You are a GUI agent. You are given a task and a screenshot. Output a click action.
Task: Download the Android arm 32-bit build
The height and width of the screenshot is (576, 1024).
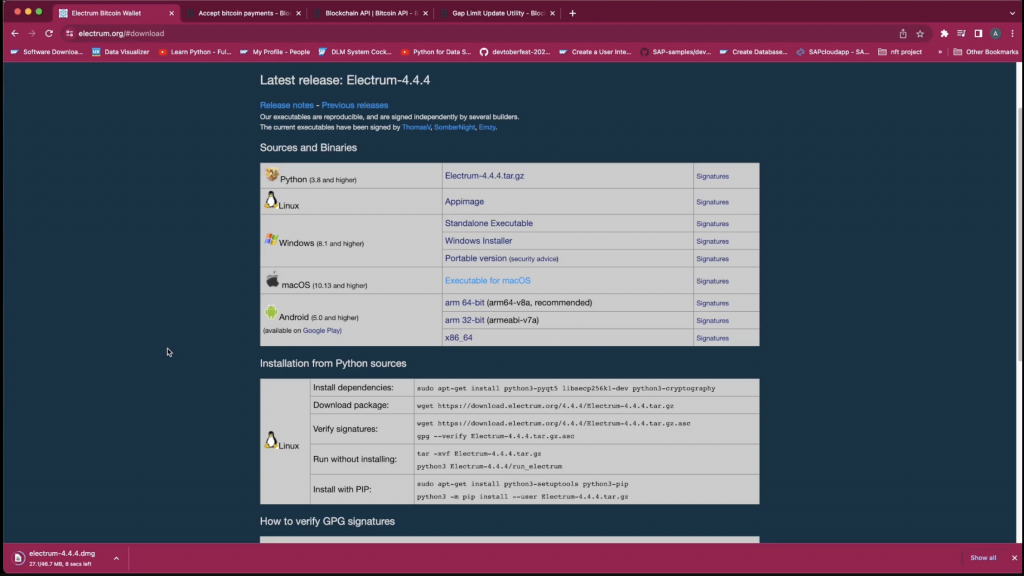tap(464, 321)
